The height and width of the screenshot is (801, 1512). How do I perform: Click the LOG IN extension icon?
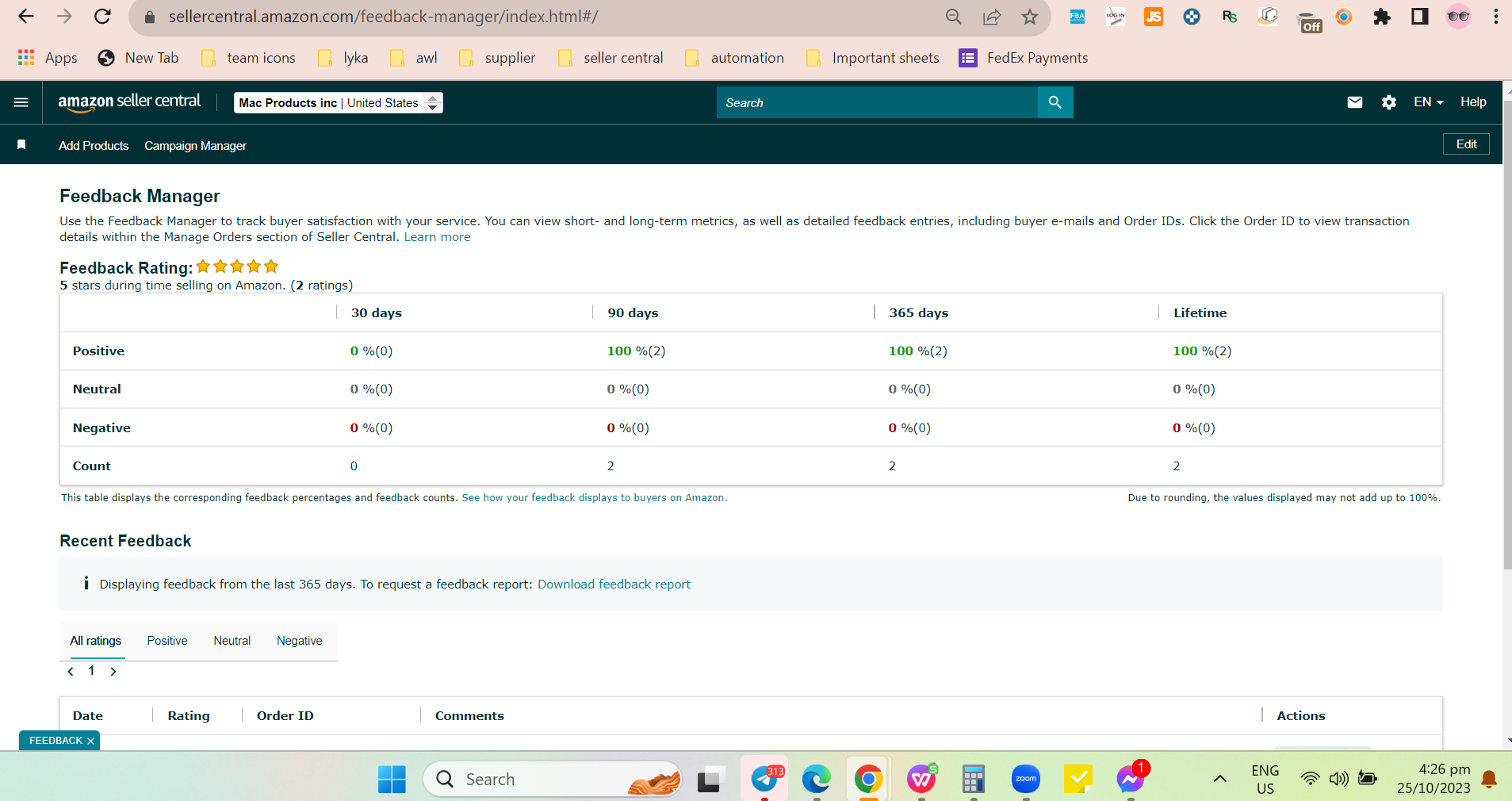[1116, 17]
